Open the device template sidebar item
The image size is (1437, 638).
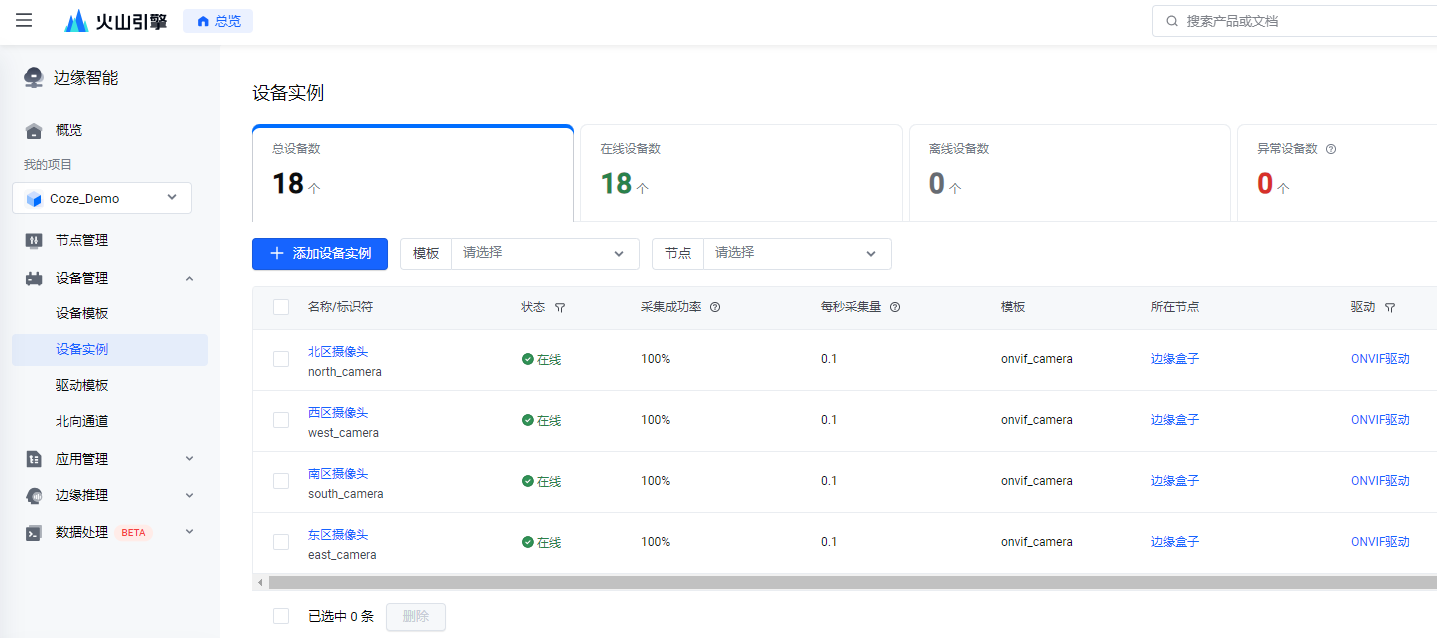82,313
